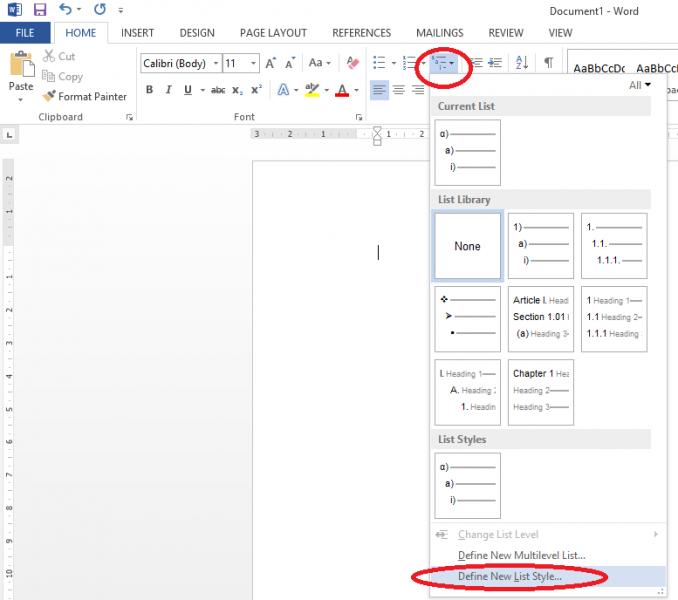
Task: Click the Paste clipboard icon
Action: pos(22,64)
